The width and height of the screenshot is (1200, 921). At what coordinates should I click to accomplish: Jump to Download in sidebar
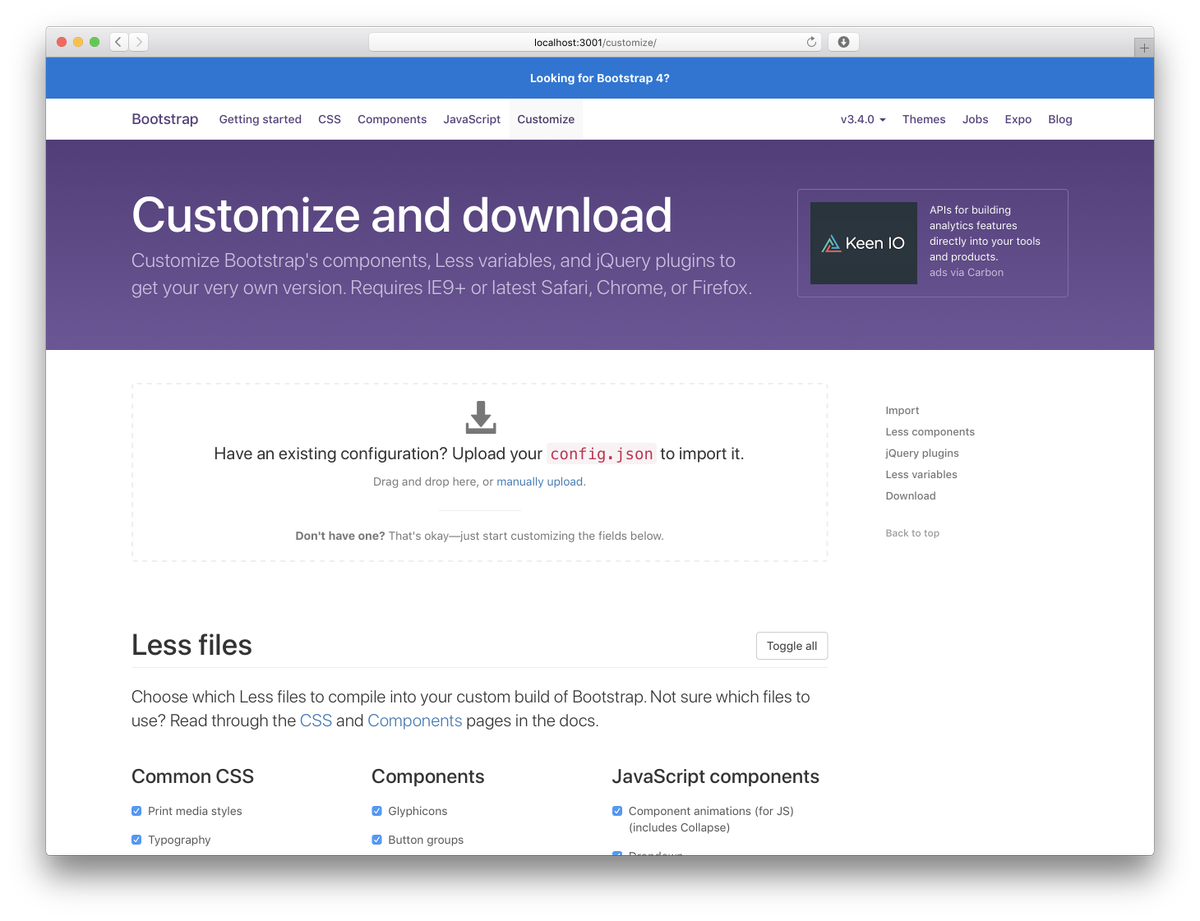click(911, 496)
